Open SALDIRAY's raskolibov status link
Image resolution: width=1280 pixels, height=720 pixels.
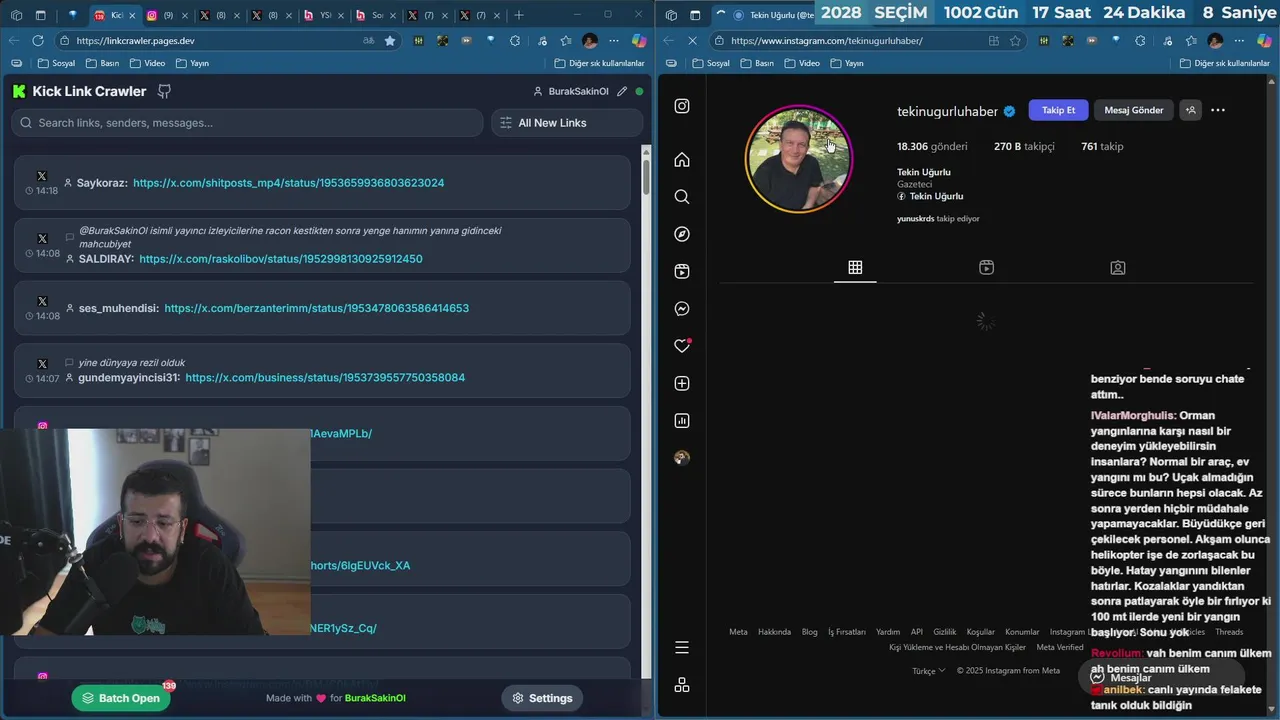[x=281, y=258]
